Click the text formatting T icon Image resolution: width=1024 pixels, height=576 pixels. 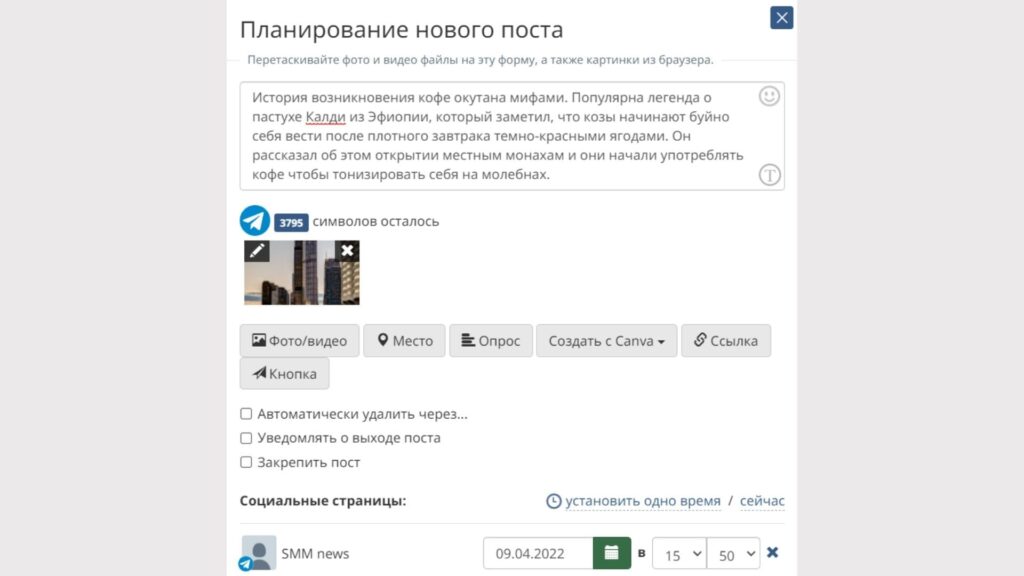pyautogui.click(x=769, y=174)
